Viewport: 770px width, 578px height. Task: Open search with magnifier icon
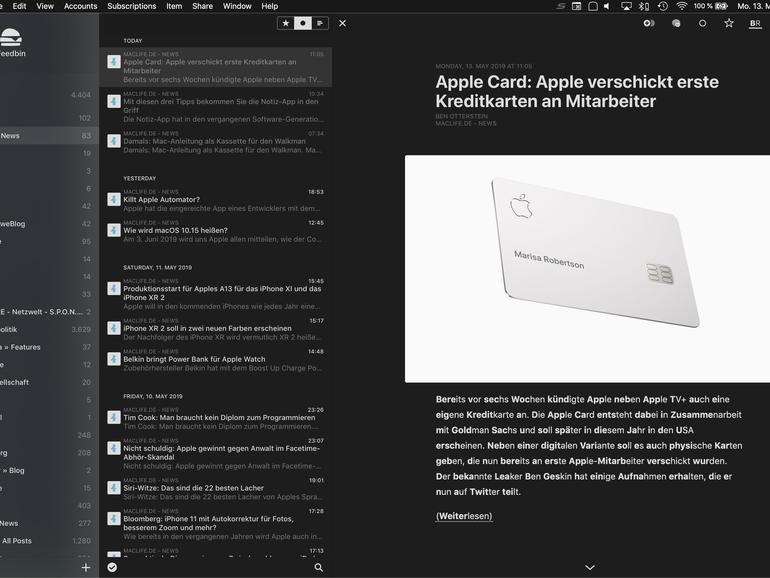point(319,567)
